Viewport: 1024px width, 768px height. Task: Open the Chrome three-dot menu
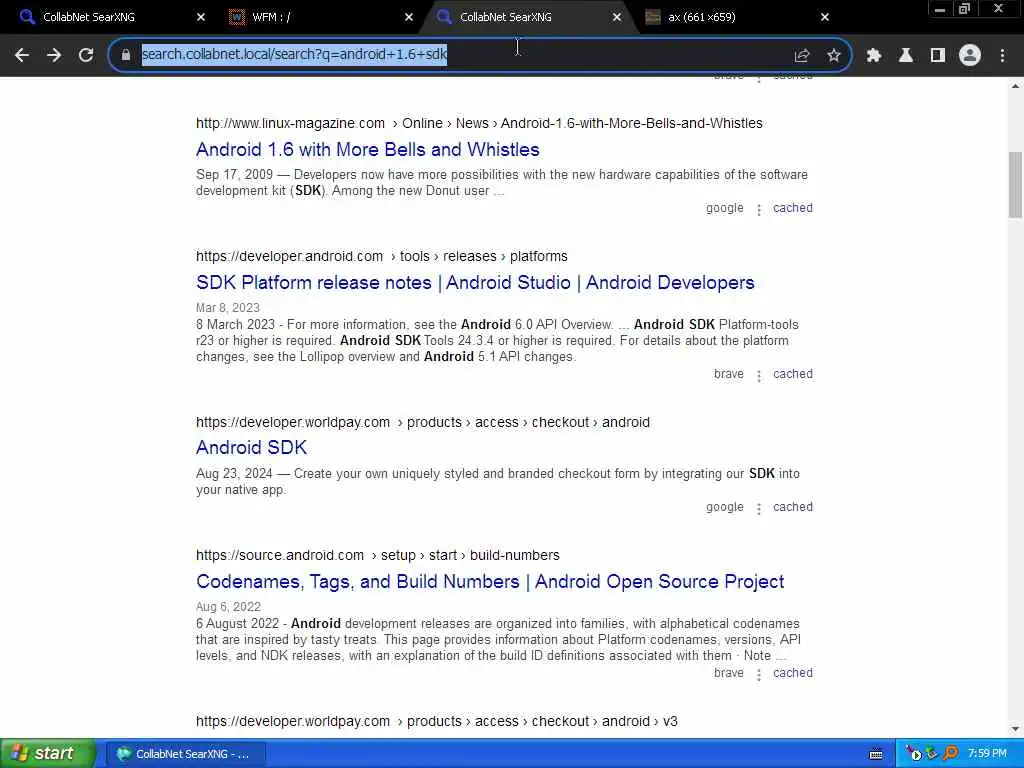(x=1002, y=55)
